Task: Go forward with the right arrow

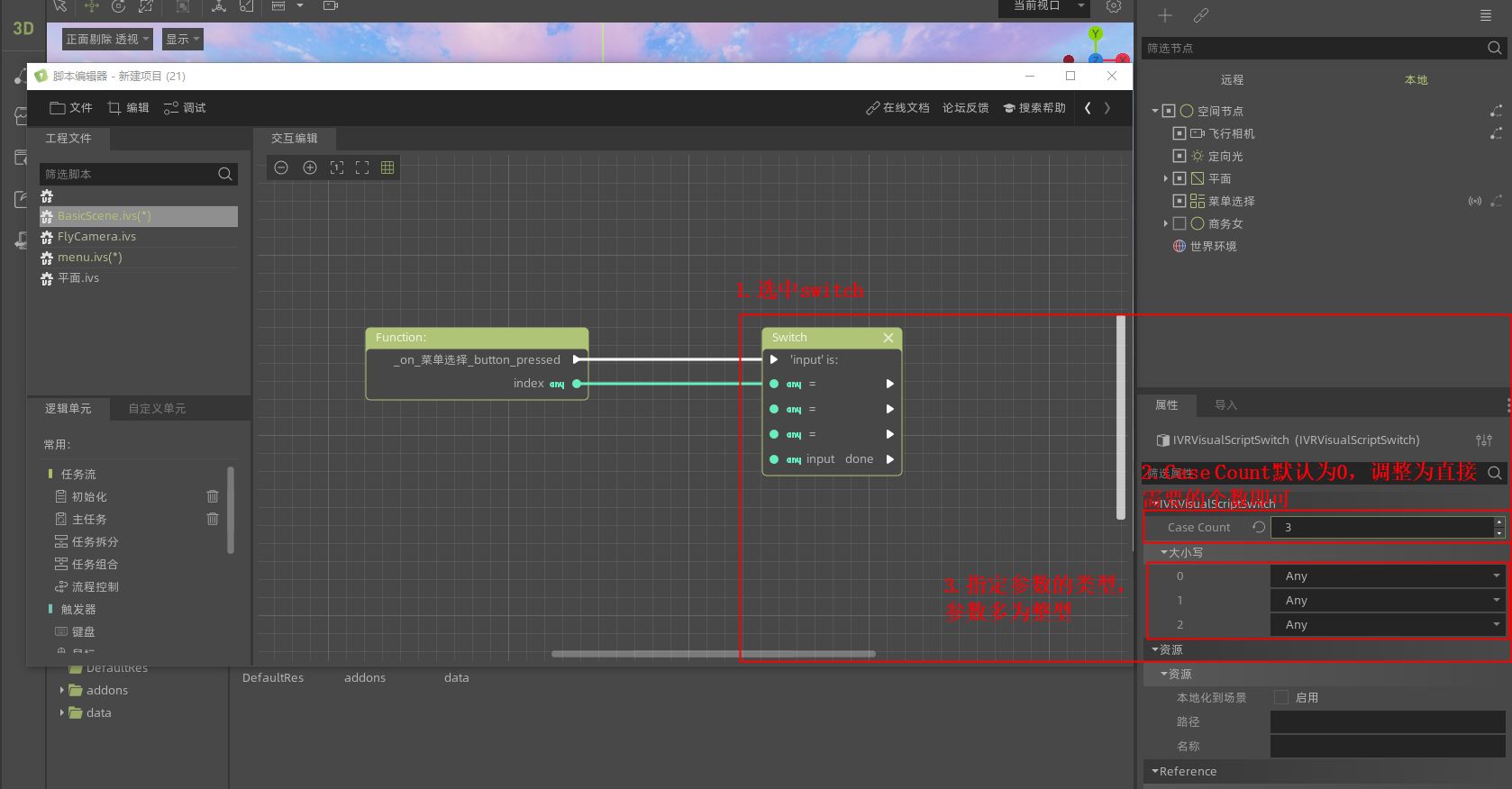Action: coord(1107,108)
